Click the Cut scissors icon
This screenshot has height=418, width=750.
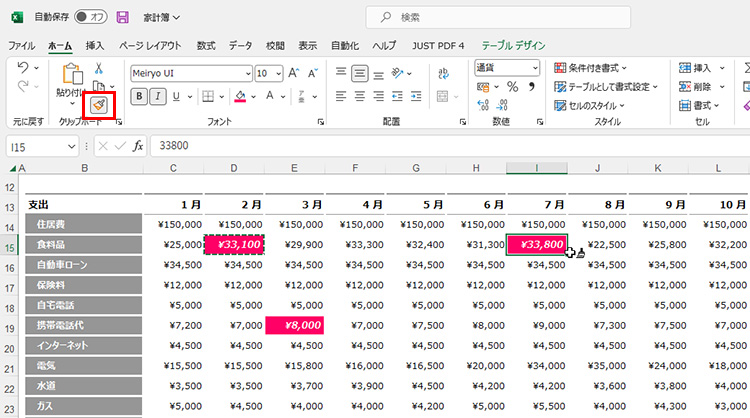click(99, 68)
